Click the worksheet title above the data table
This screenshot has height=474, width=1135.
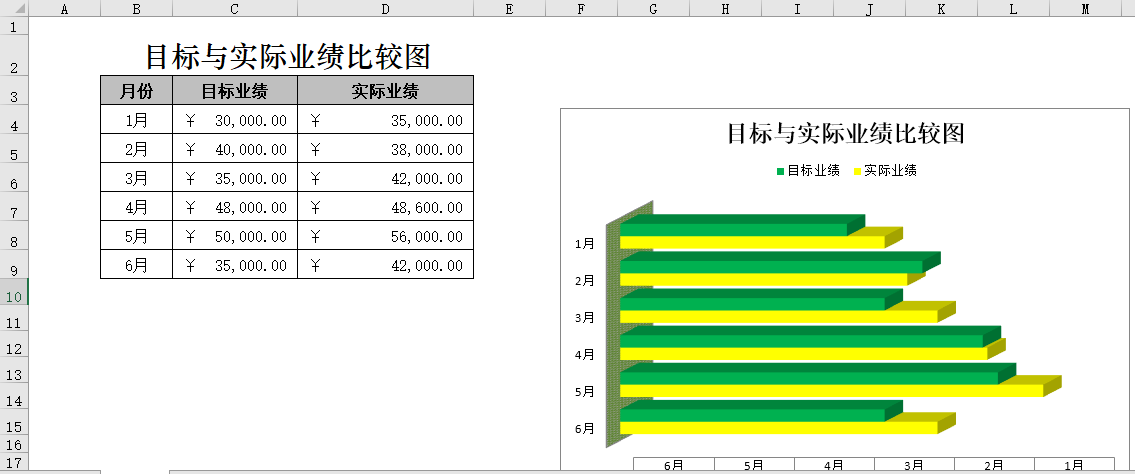coord(287,55)
